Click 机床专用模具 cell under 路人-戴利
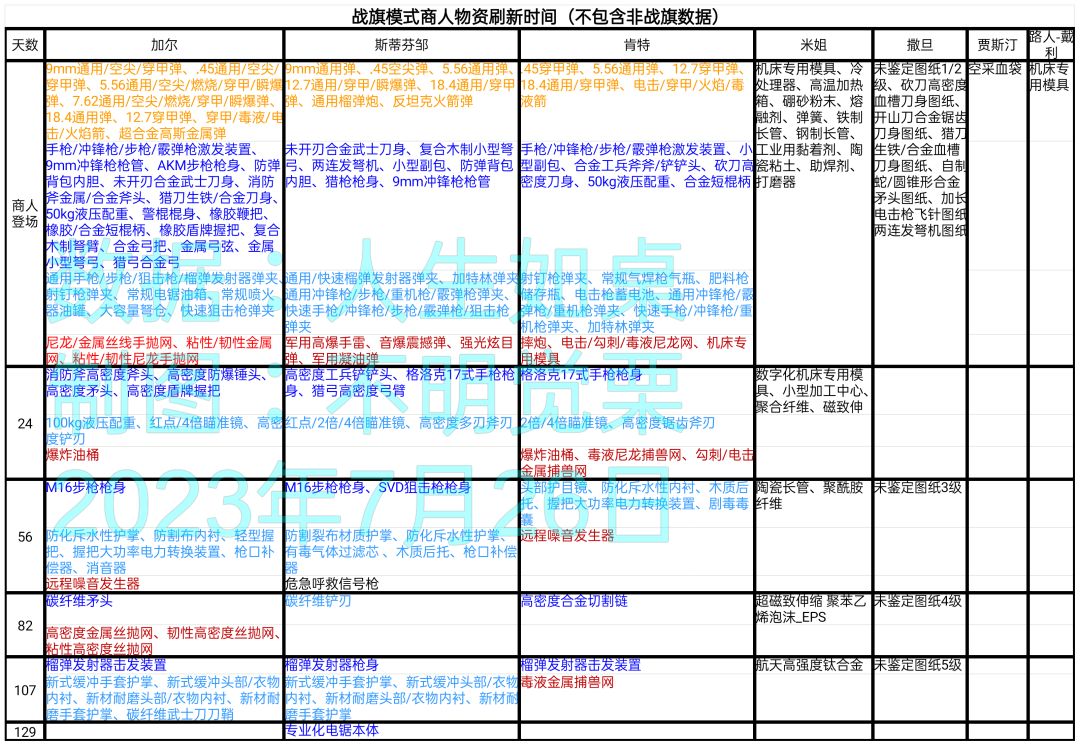This screenshot has width=1080, height=746. (1050, 77)
